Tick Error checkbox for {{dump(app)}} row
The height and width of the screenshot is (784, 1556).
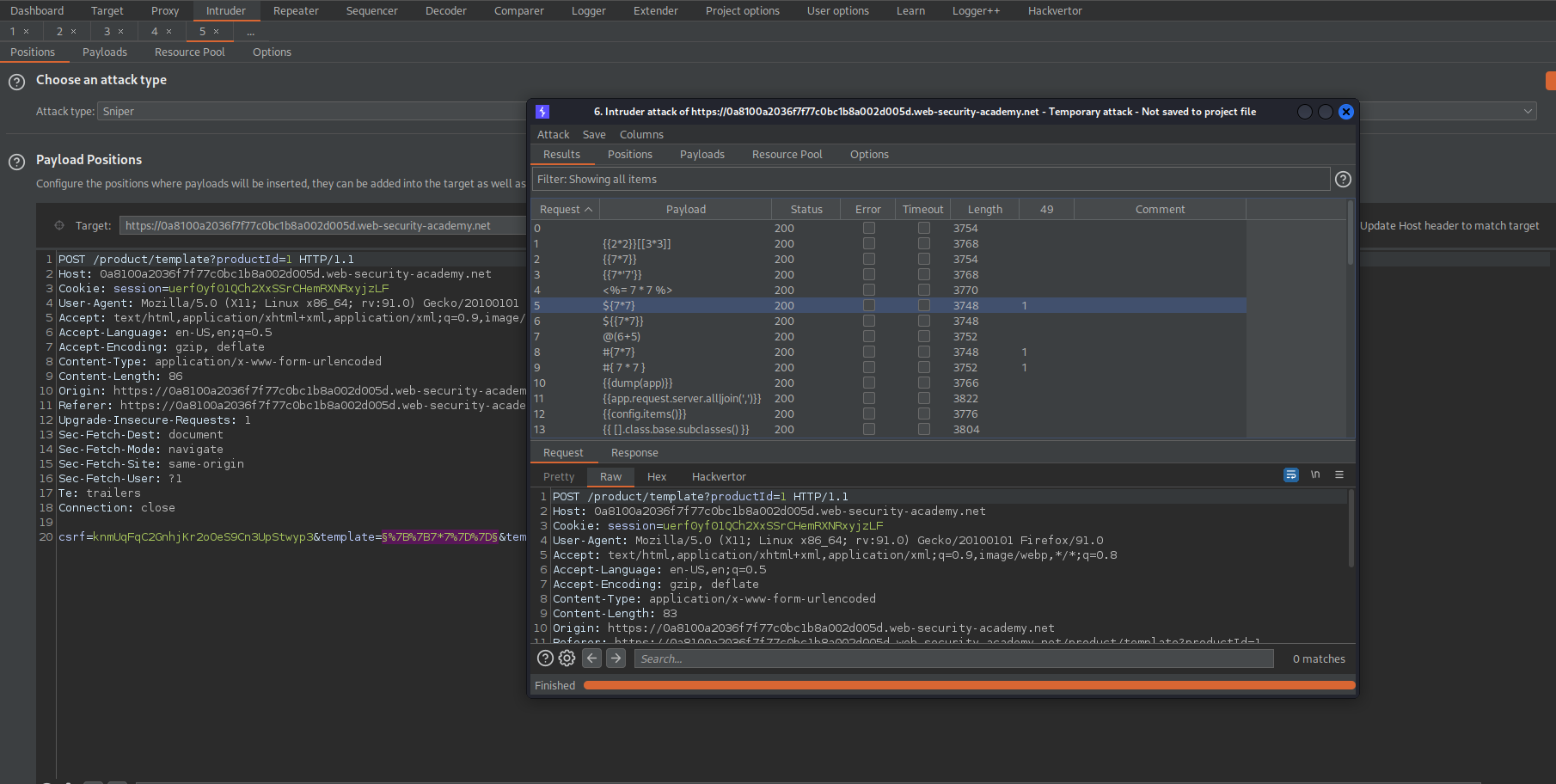(x=869, y=383)
